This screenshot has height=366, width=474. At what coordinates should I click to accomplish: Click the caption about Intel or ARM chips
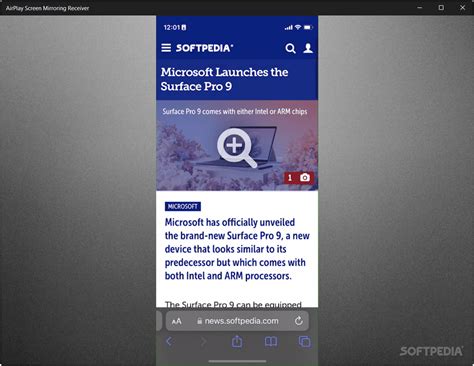(x=235, y=112)
